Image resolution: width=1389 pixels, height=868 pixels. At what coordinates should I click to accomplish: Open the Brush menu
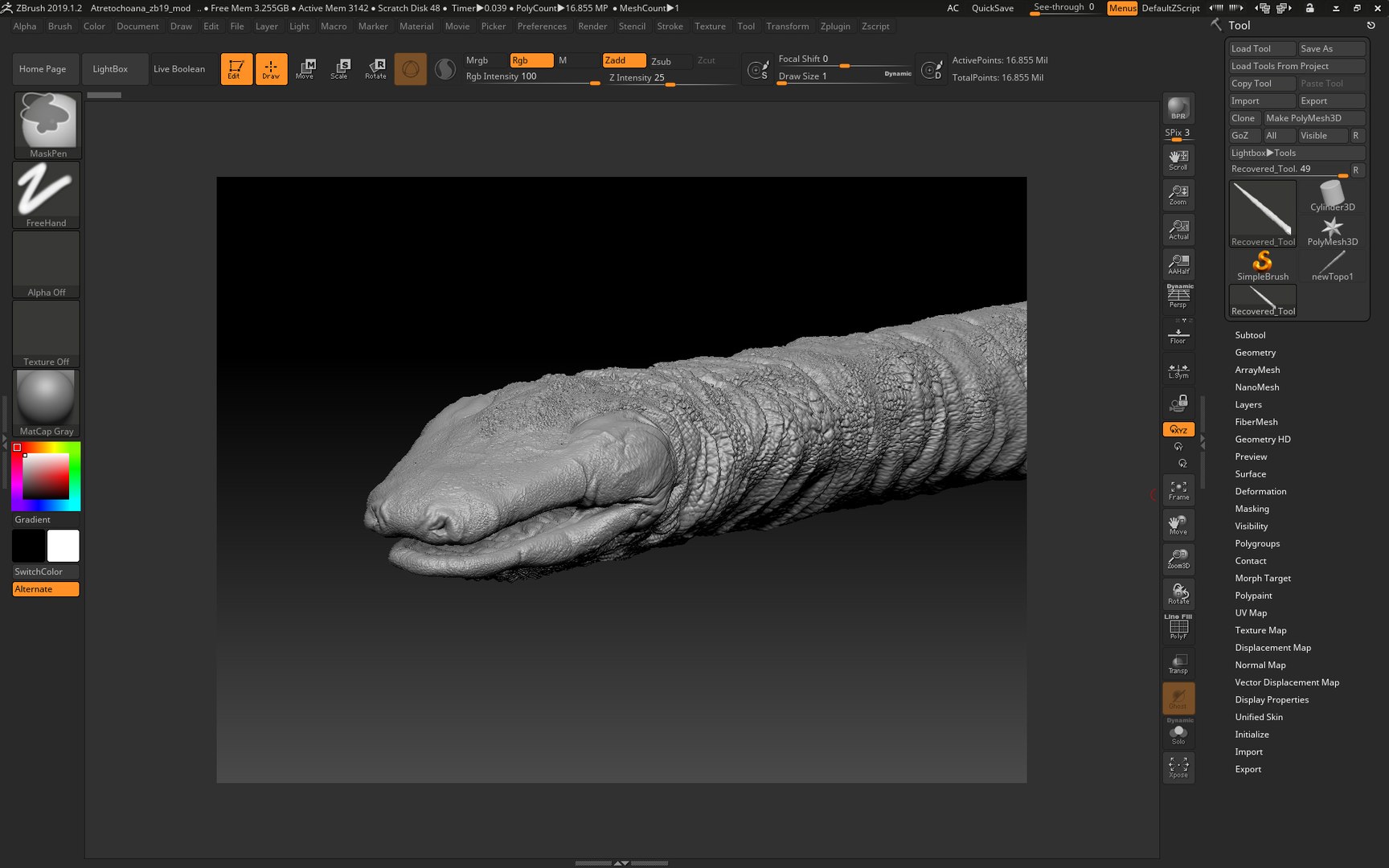coord(59,27)
